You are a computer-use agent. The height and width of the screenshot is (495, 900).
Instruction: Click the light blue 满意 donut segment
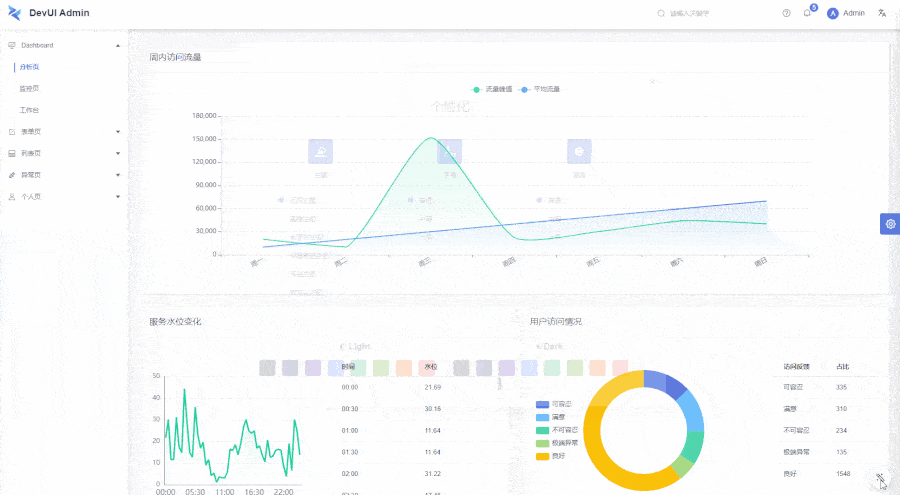[x=693, y=410]
